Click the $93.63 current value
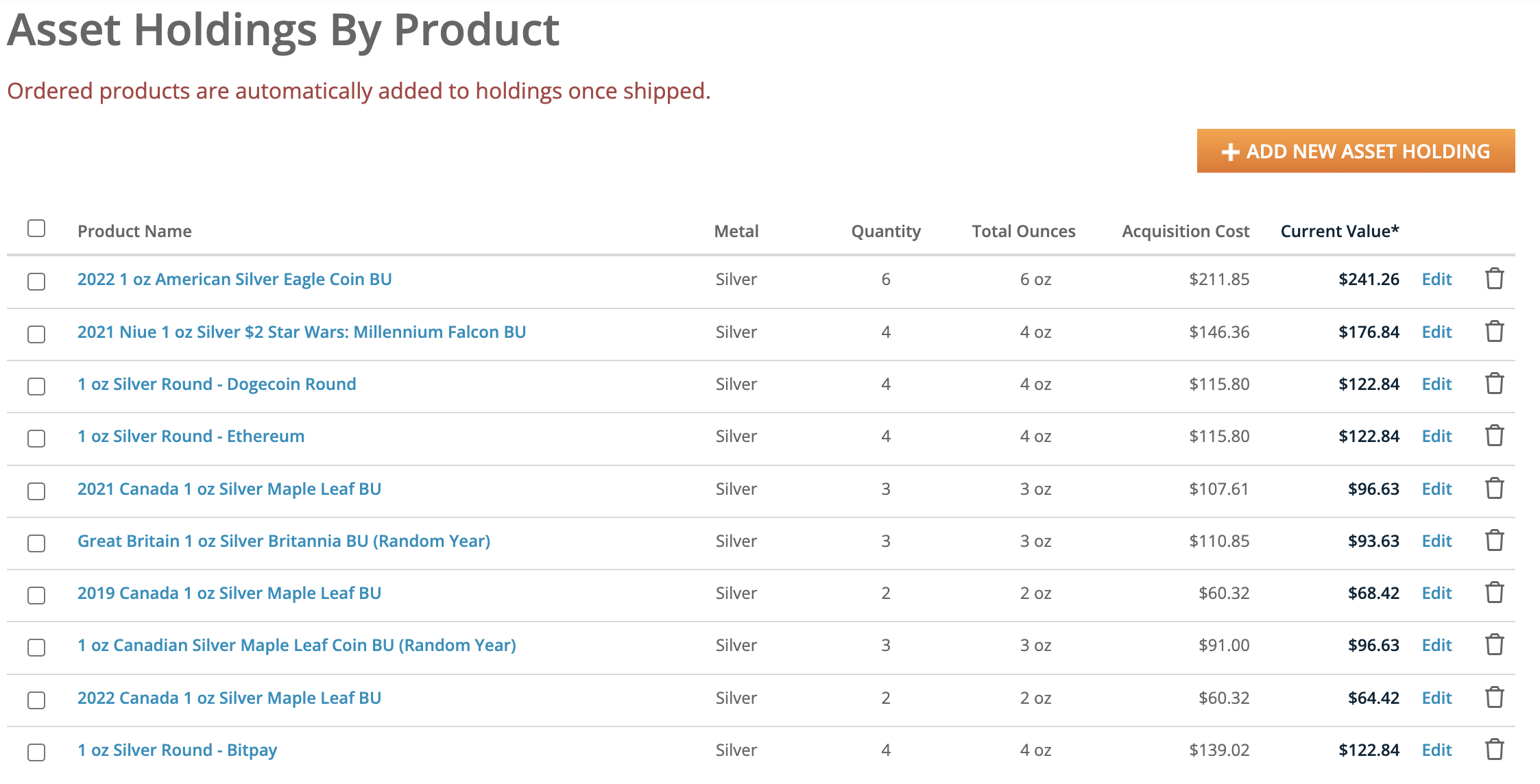The width and height of the screenshot is (1540, 784). (1373, 541)
